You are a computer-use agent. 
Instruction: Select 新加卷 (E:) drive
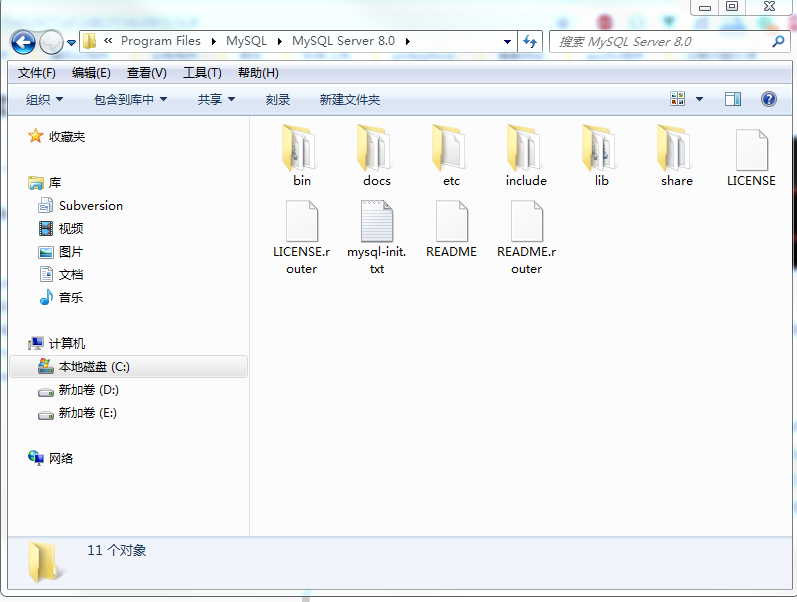click(x=78, y=413)
